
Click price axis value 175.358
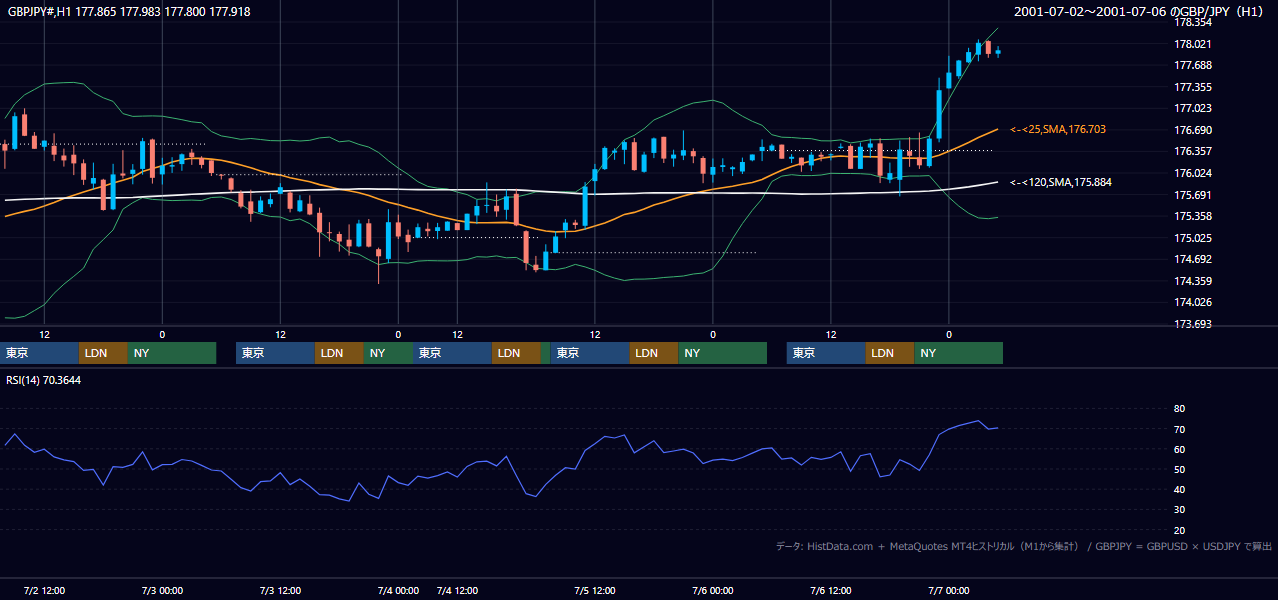click(x=1192, y=216)
